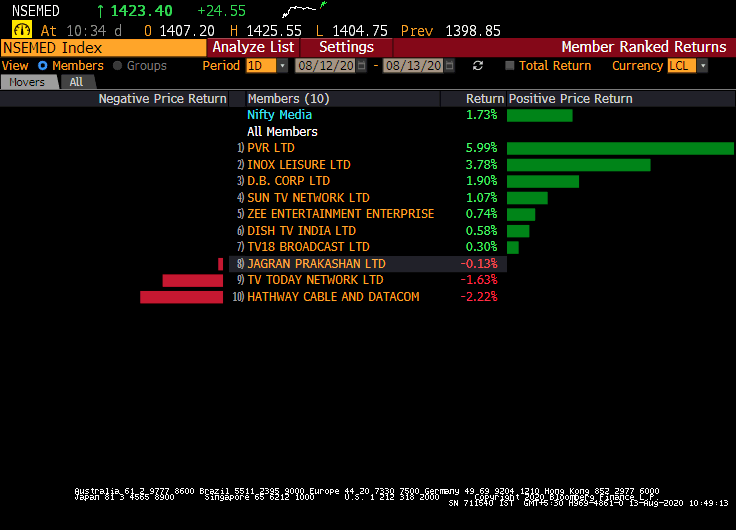This screenshot has width=736, height=530.
Task: Open the Settings menu
Action: pos(346,47)
